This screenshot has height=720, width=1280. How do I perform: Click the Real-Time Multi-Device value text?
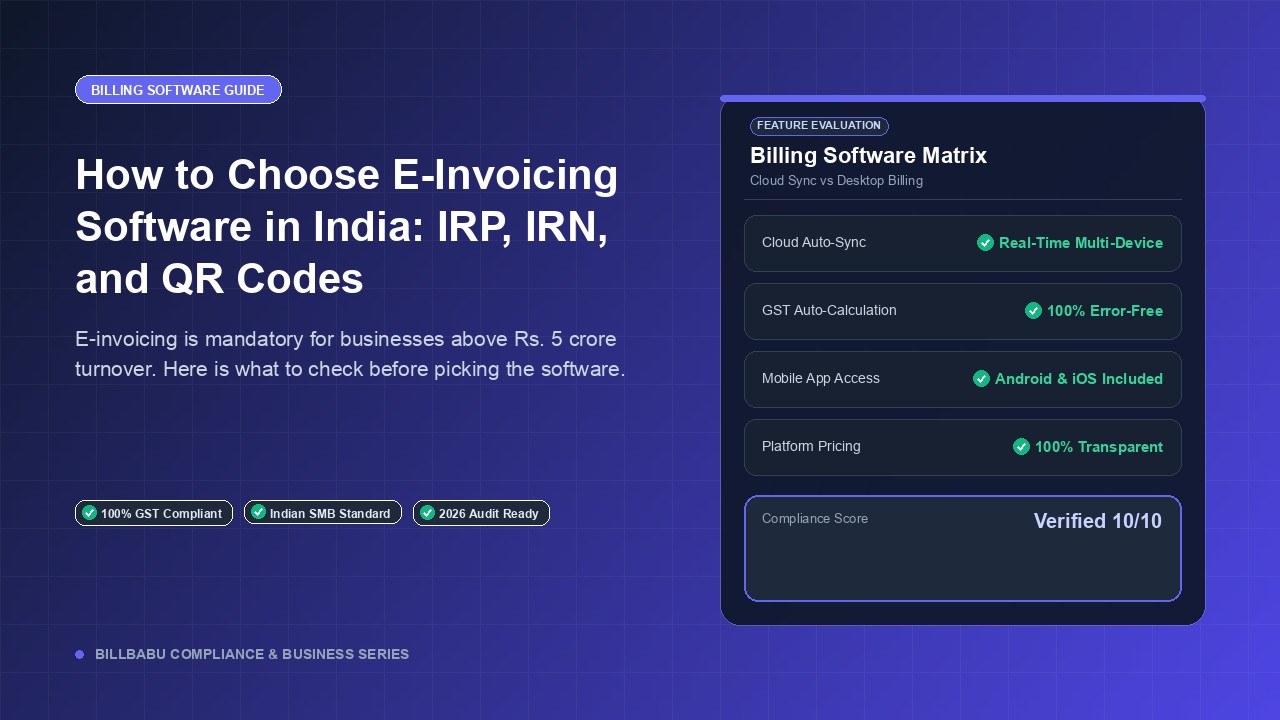[x=1081, y=243]
